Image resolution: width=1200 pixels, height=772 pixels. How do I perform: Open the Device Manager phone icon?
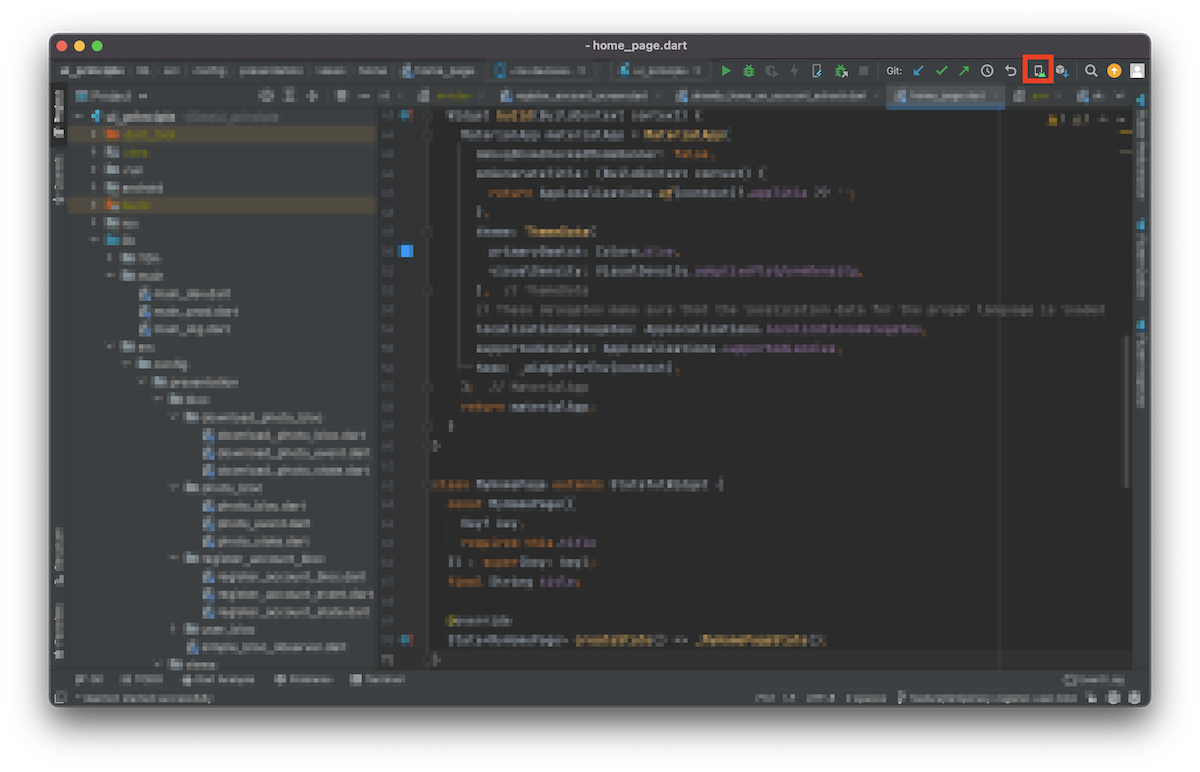pyautogui.click(x=1038, y=71)
